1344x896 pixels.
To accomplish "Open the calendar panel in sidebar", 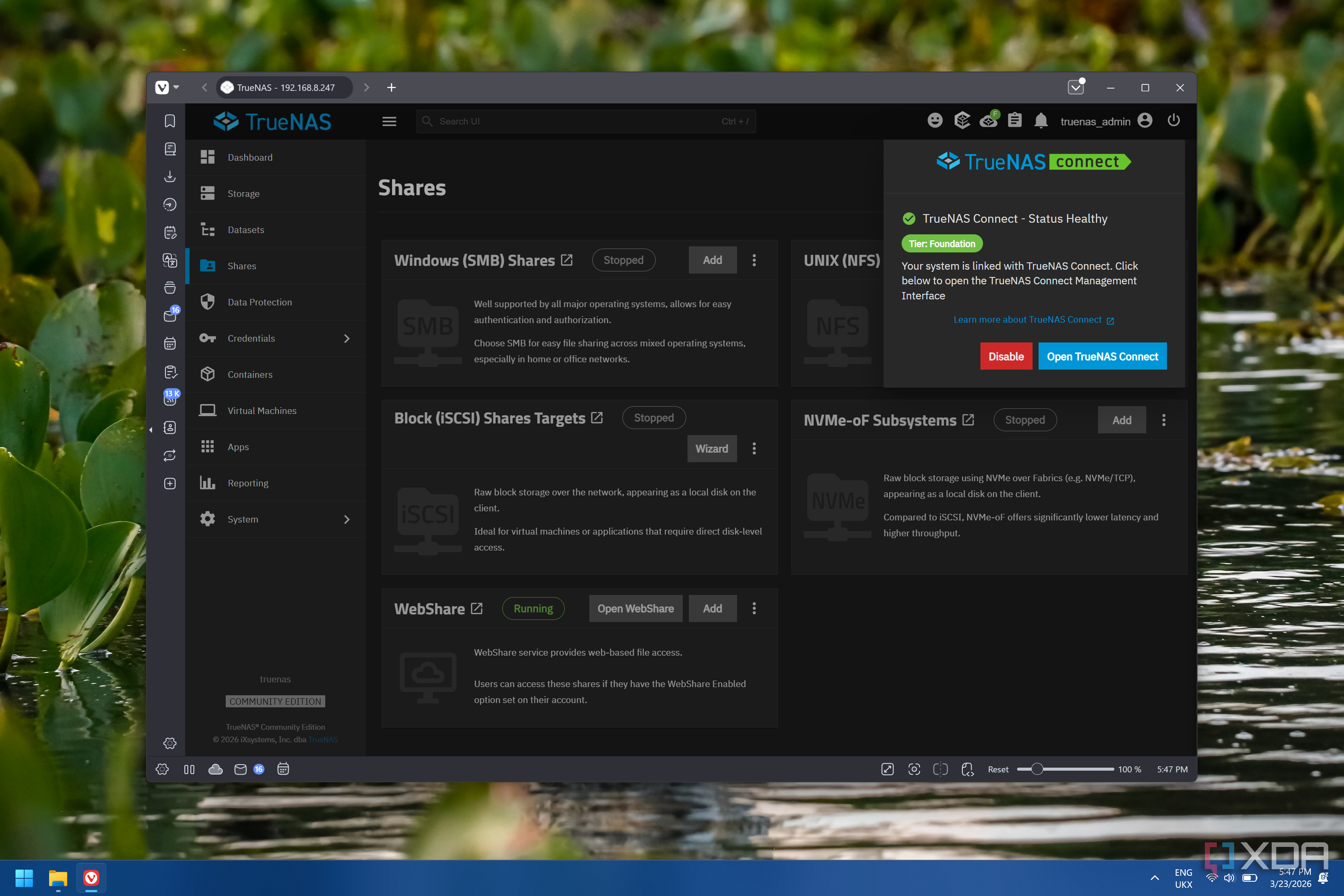I will tap(170, 344).
